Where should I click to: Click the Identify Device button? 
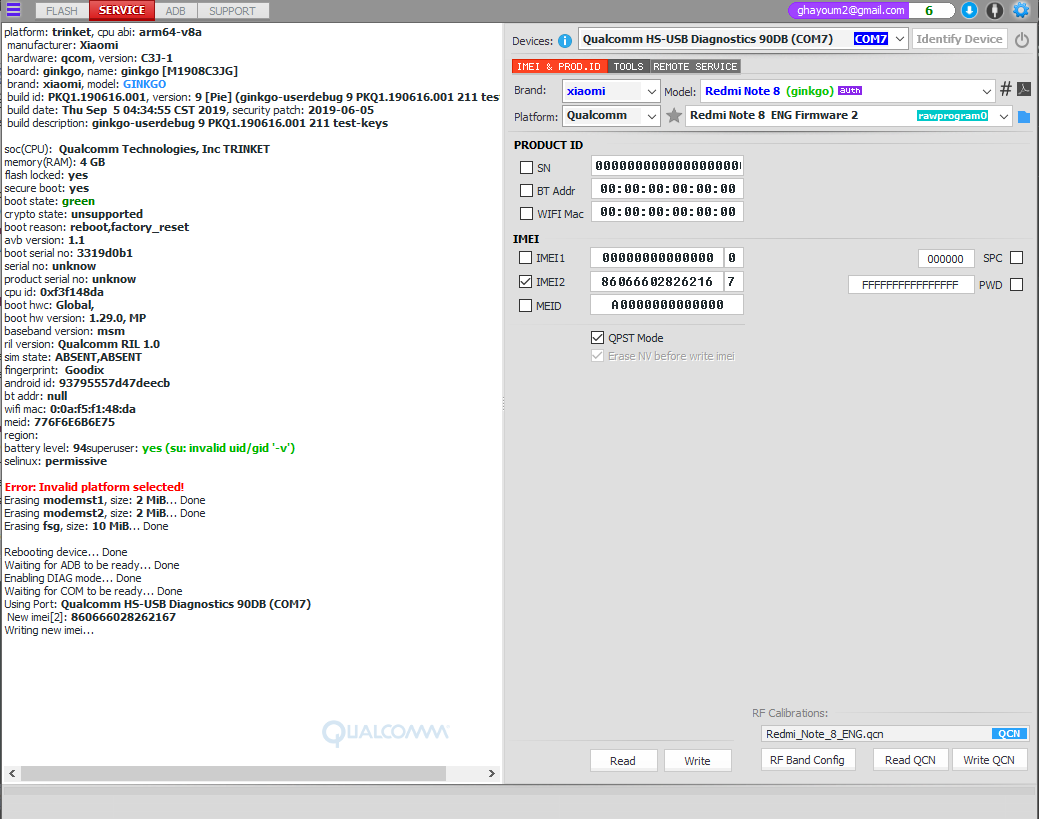[959, 39]
